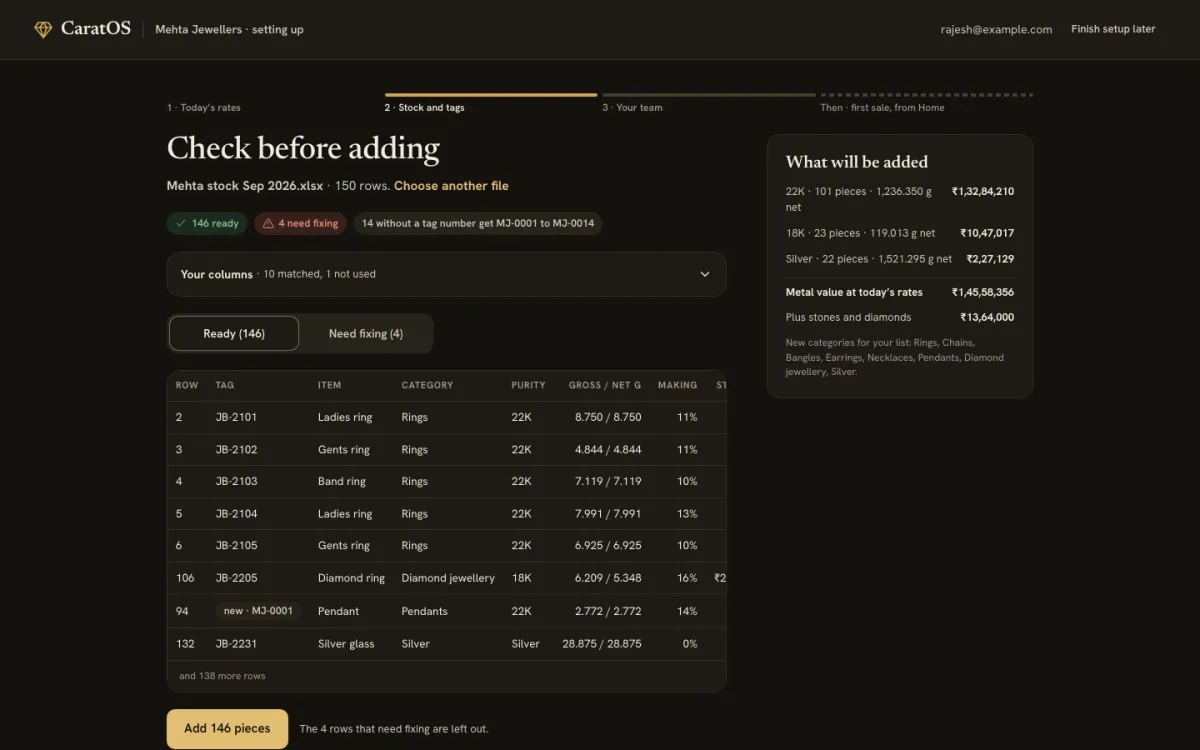
Task: Click the PURITY column header
Action: click(528, 385)
